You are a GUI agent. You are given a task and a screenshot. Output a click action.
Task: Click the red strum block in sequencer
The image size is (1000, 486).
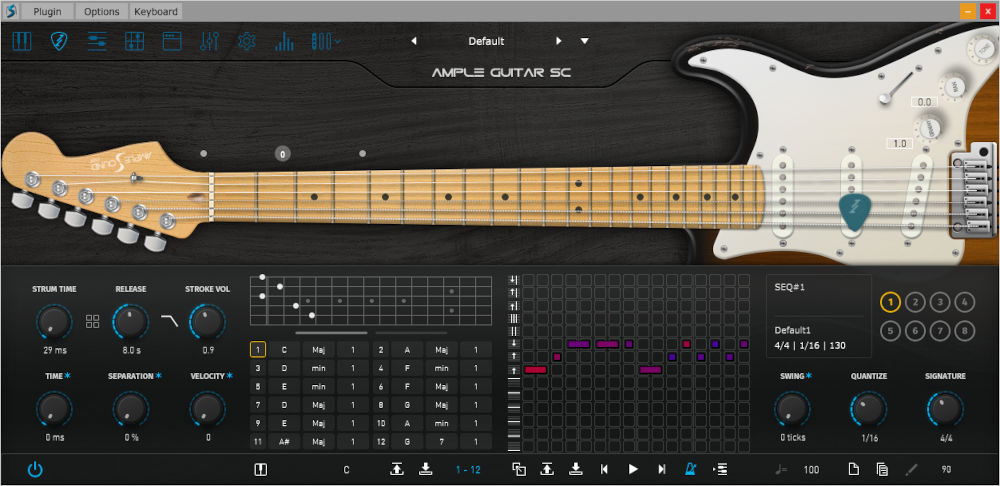pos(536,370)
